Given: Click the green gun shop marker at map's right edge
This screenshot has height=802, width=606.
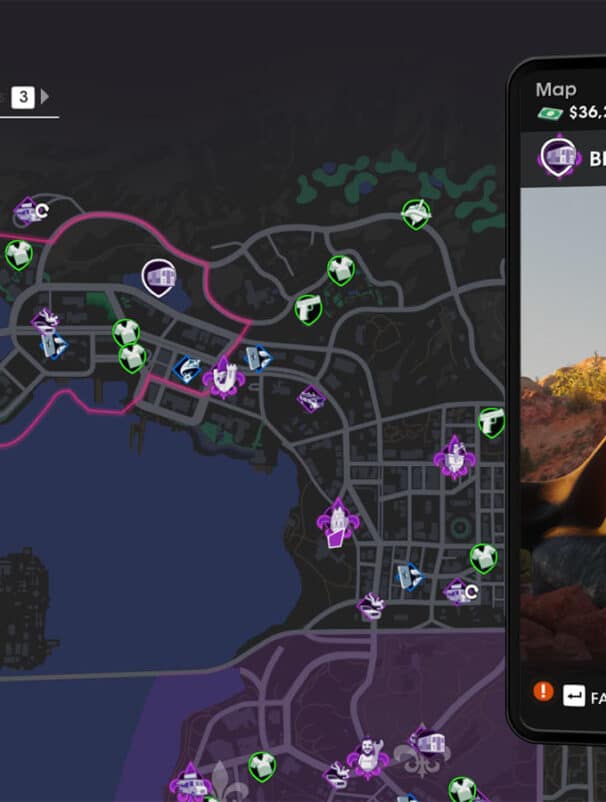Looking at the screenshot, I should [491, 422].
